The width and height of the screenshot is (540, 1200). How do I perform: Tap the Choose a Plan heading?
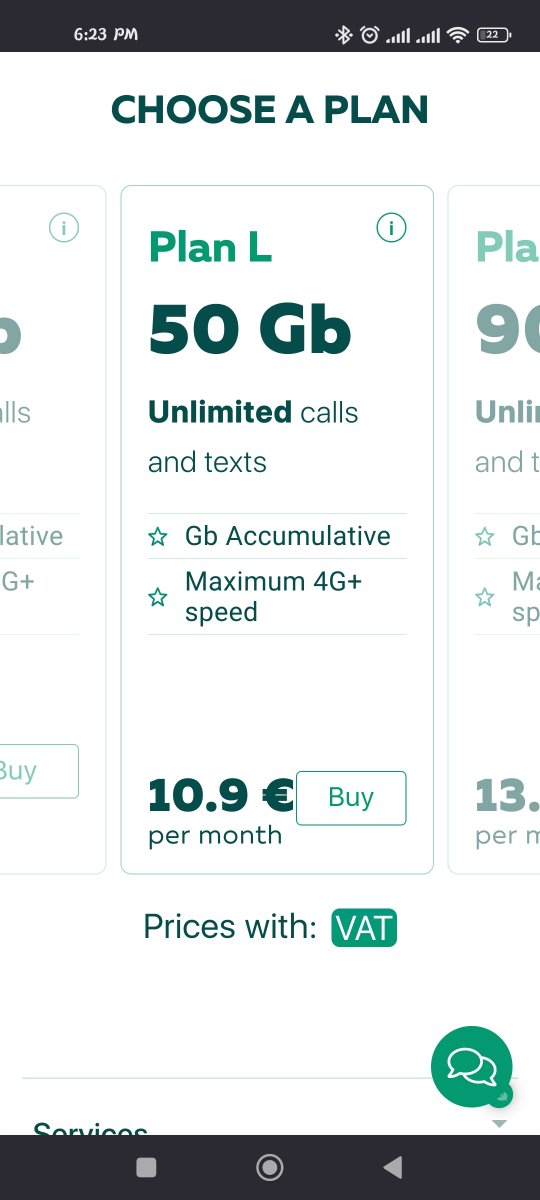click(270, 110)
